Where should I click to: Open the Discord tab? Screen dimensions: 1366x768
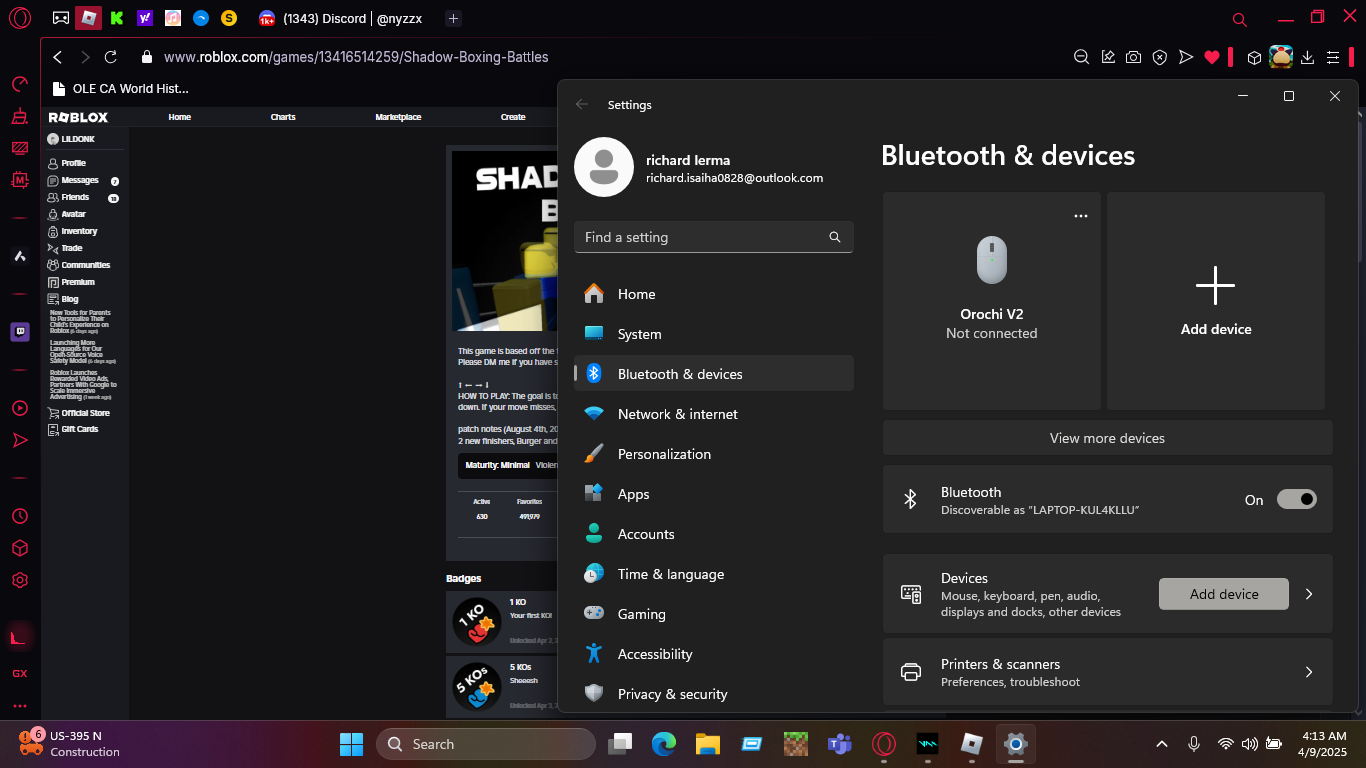point(340,18)
